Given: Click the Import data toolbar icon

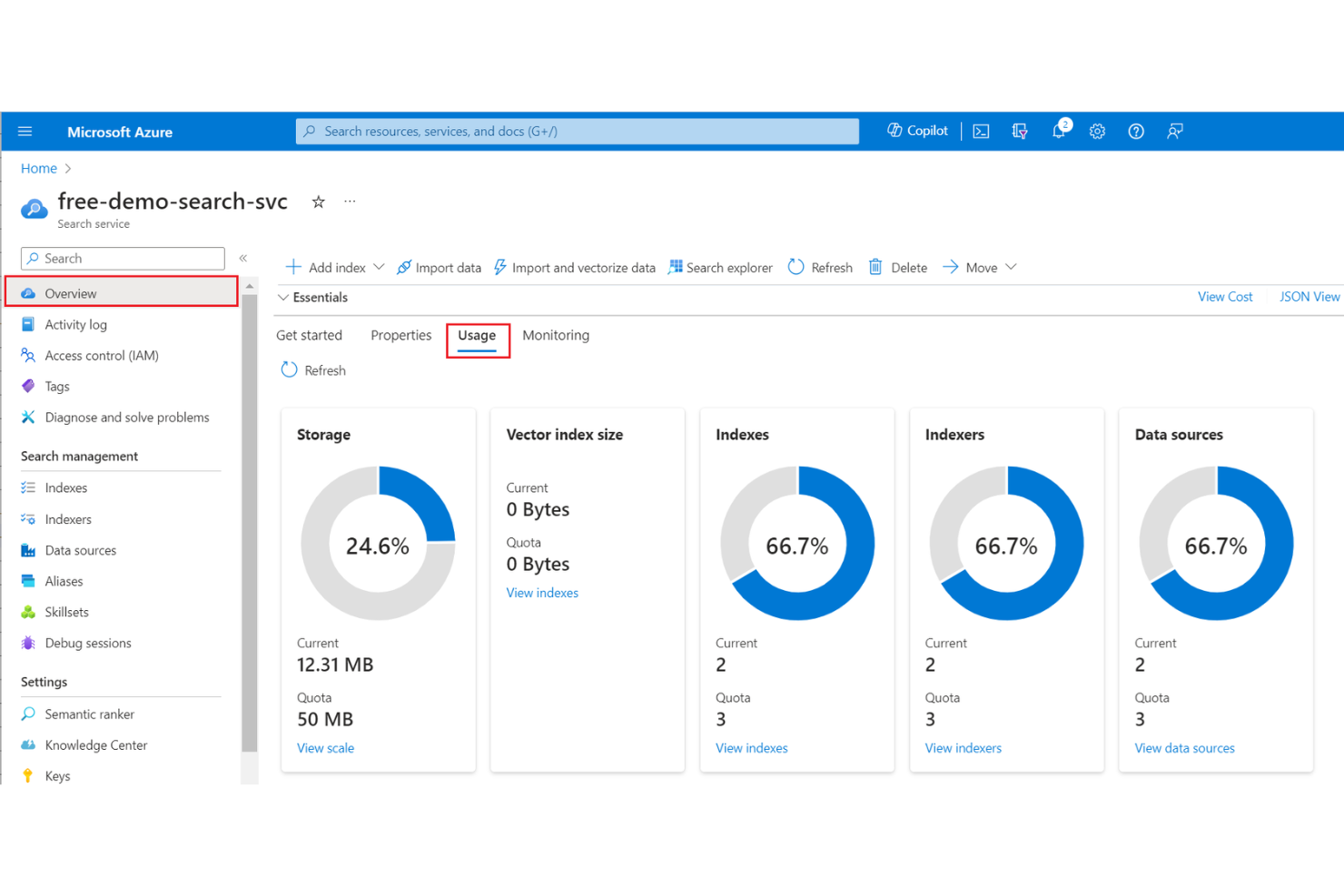Looking at the screenshot, I should coord(439,267).
